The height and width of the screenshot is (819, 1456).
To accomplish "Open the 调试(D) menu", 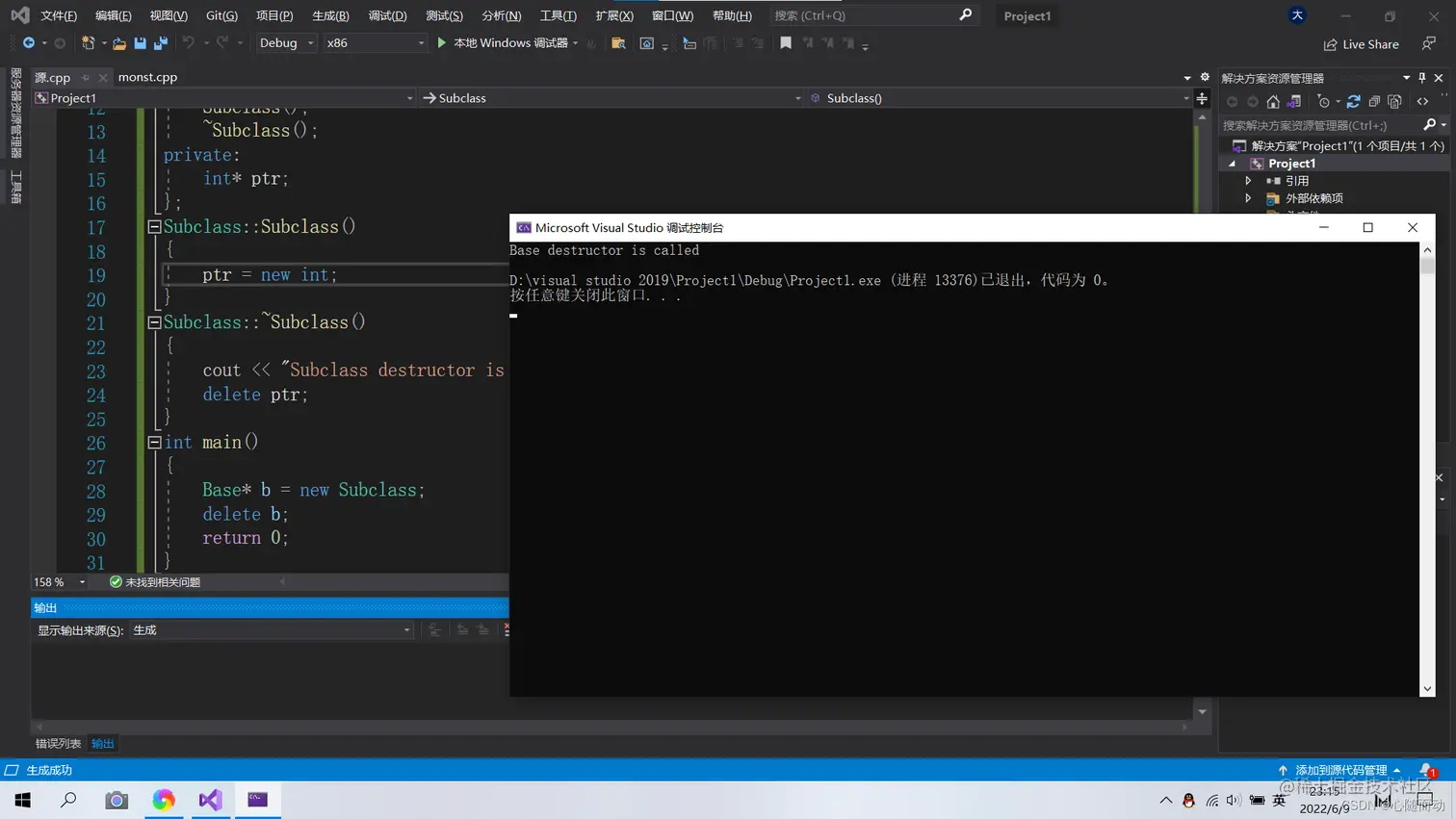I will click(x=387, y=15).
